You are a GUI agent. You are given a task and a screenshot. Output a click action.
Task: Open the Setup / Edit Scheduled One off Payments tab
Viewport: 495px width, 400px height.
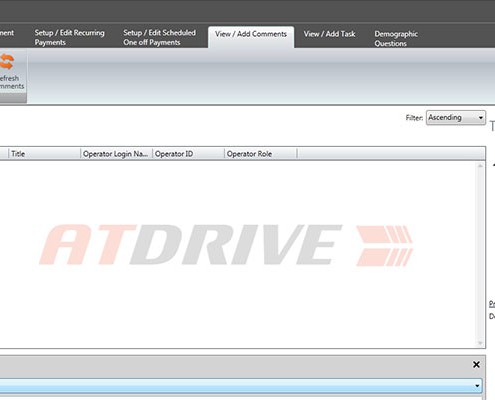point(159,37)
